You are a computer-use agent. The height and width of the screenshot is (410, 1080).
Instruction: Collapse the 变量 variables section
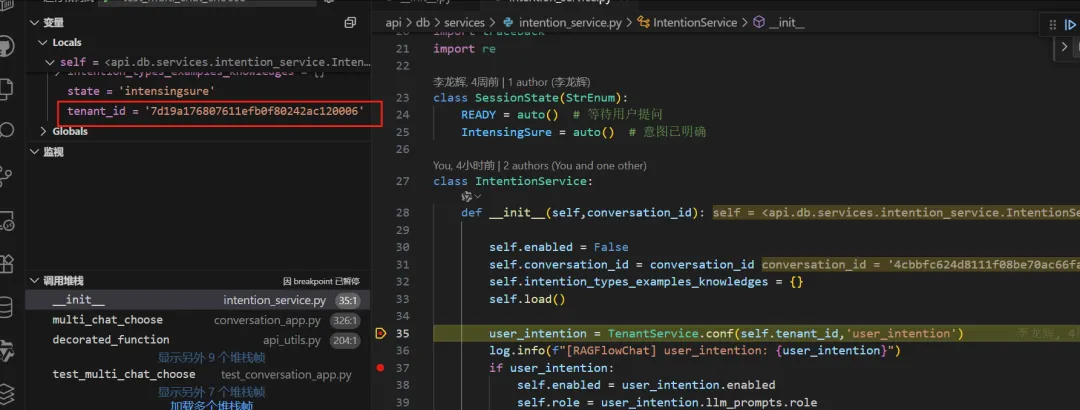point(34,23)
